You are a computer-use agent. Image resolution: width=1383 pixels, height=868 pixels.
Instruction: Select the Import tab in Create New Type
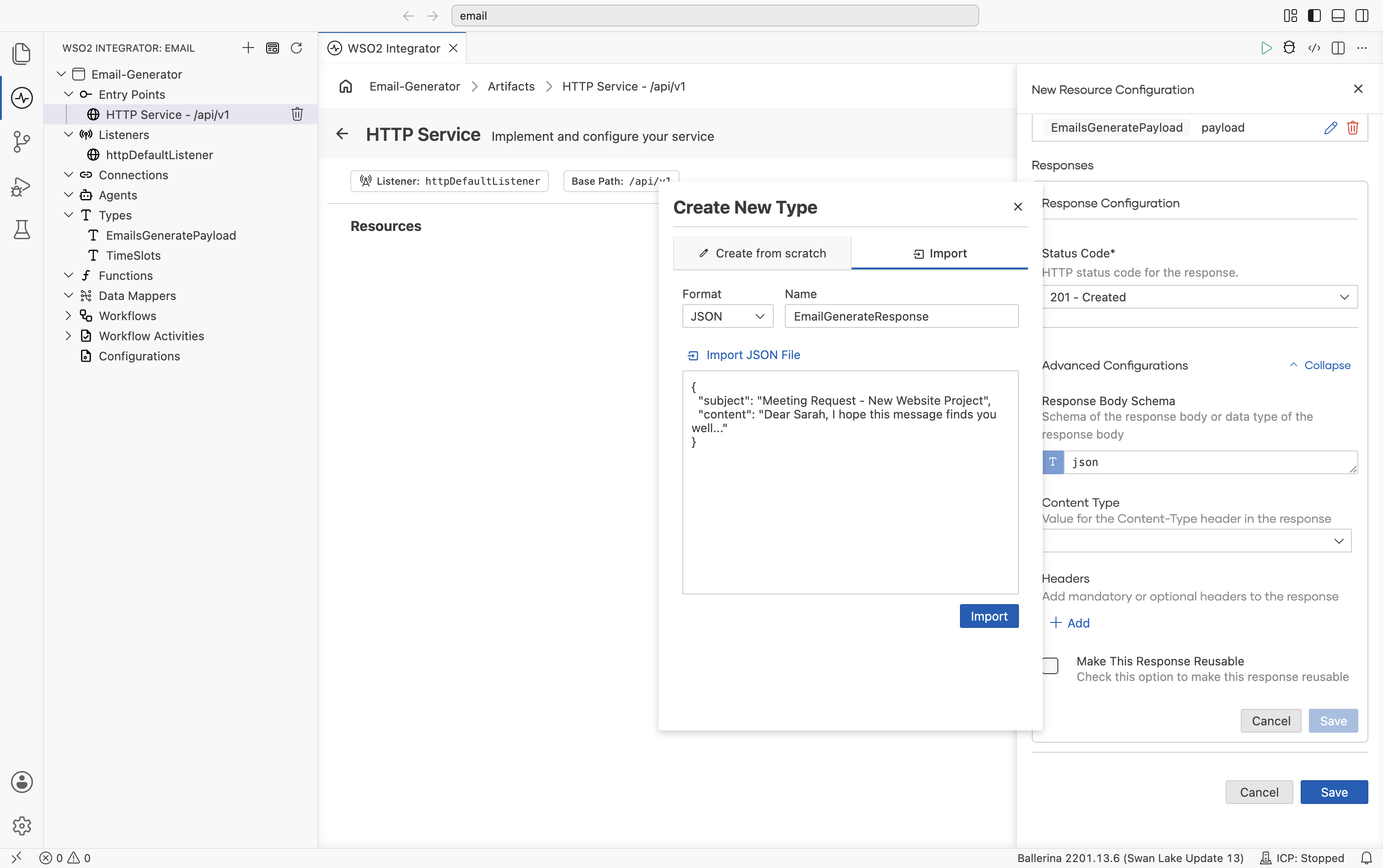[x=940, y=253]
